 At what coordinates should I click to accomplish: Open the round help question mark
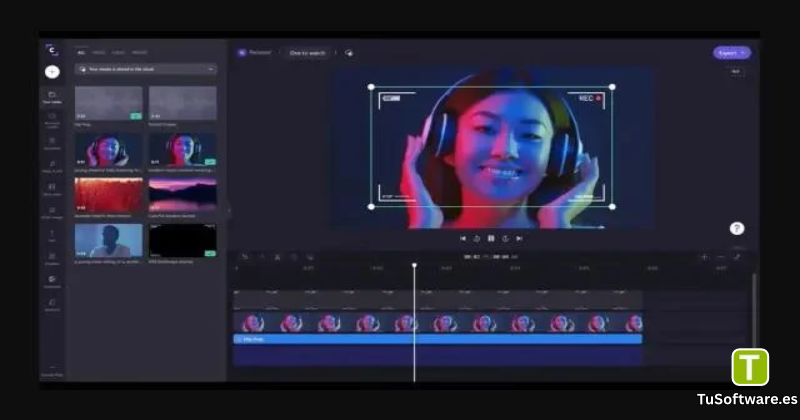tap(737, 228)
